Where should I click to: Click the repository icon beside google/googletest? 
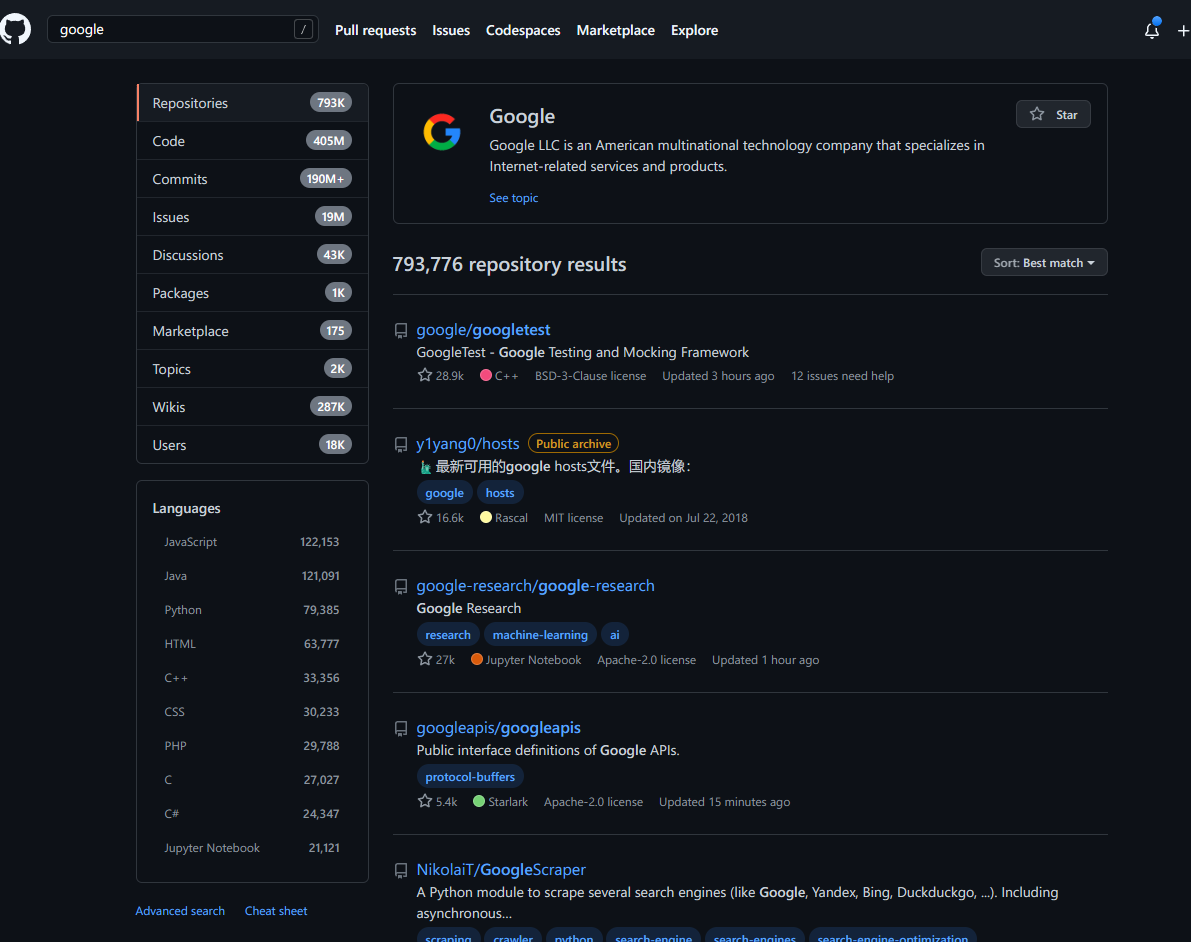[x=401, y=330]
